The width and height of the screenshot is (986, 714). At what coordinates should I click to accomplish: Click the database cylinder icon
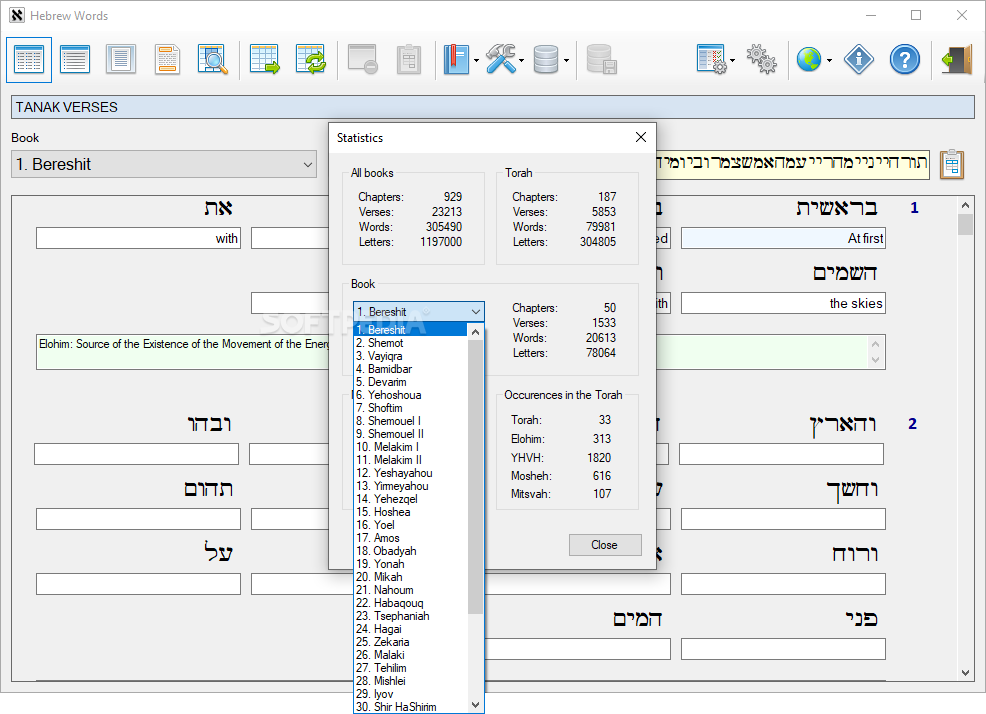pyautogui.click(x=546, y=60)
